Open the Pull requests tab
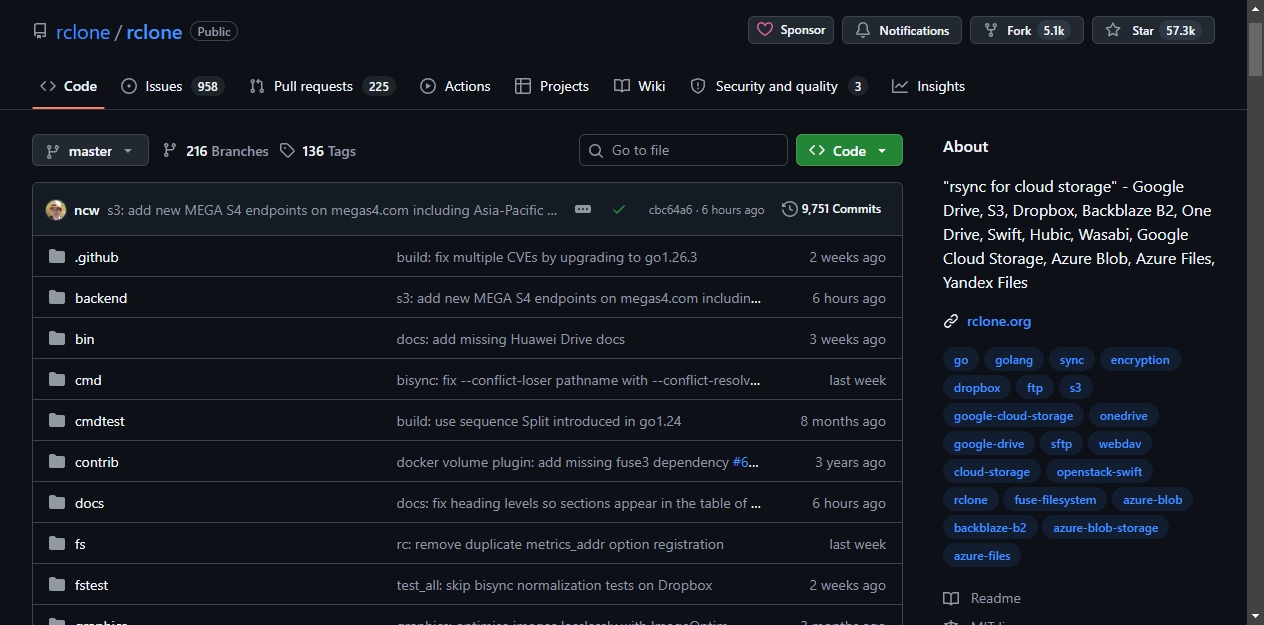 (x=322, y=86)
